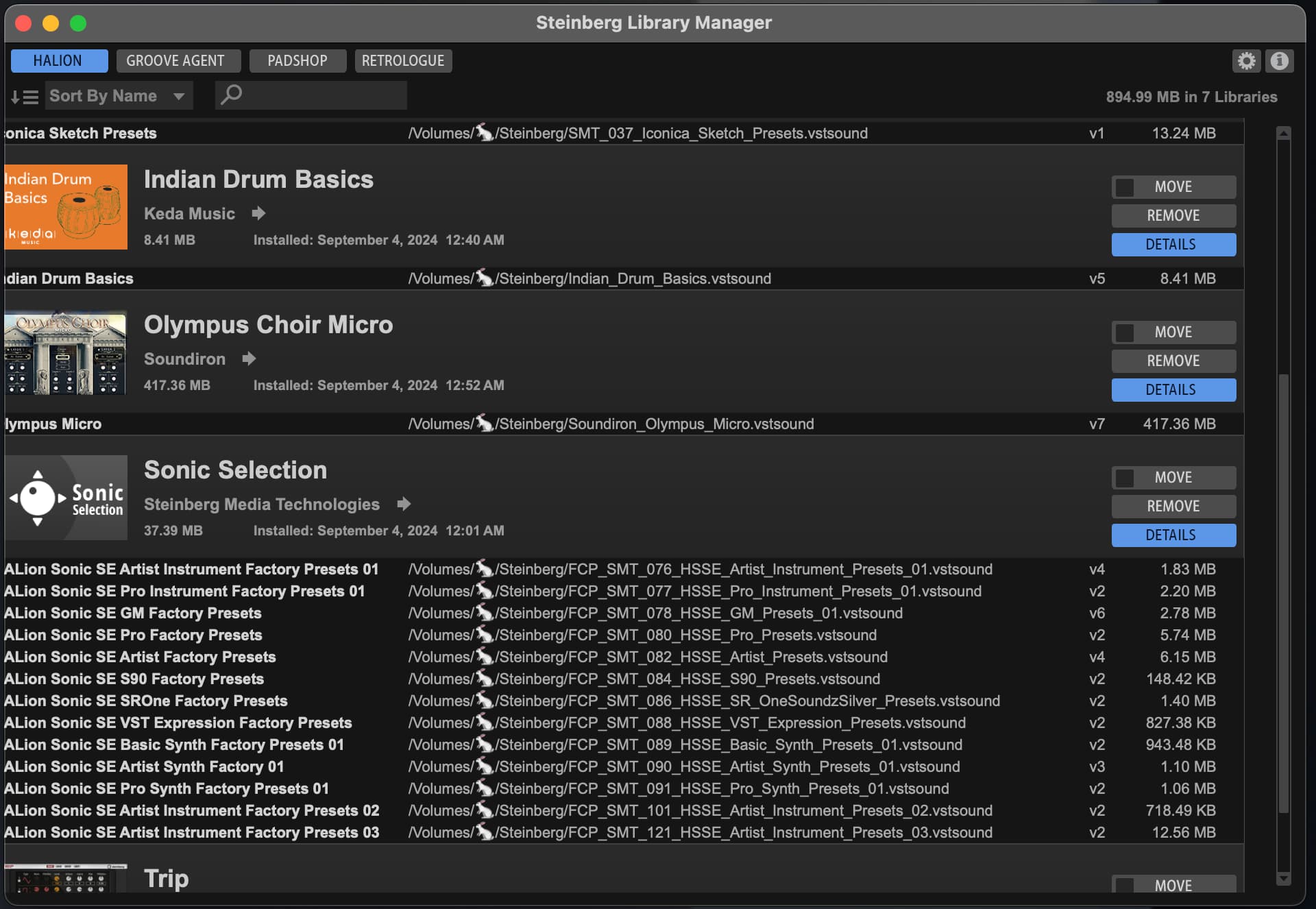Tick the Move checkbox for Olympus Choir Micro
Screen dimensions: 1316x909
click(1125, 332)
